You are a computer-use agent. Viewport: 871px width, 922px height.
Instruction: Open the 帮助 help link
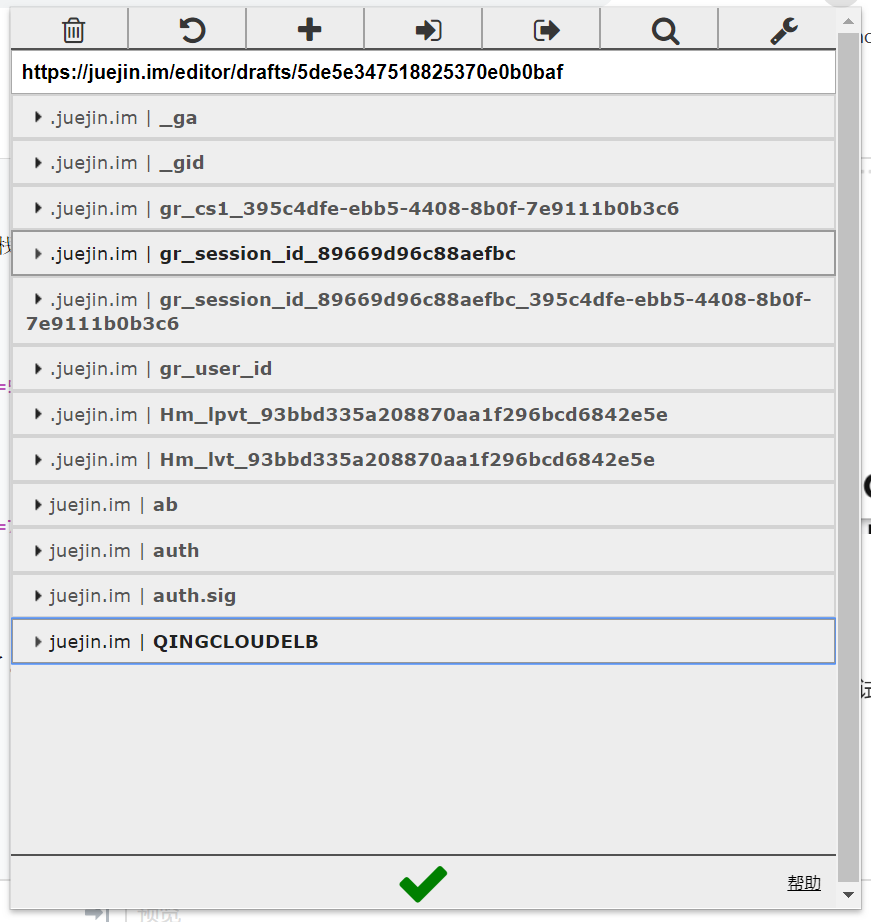[804, 883]
